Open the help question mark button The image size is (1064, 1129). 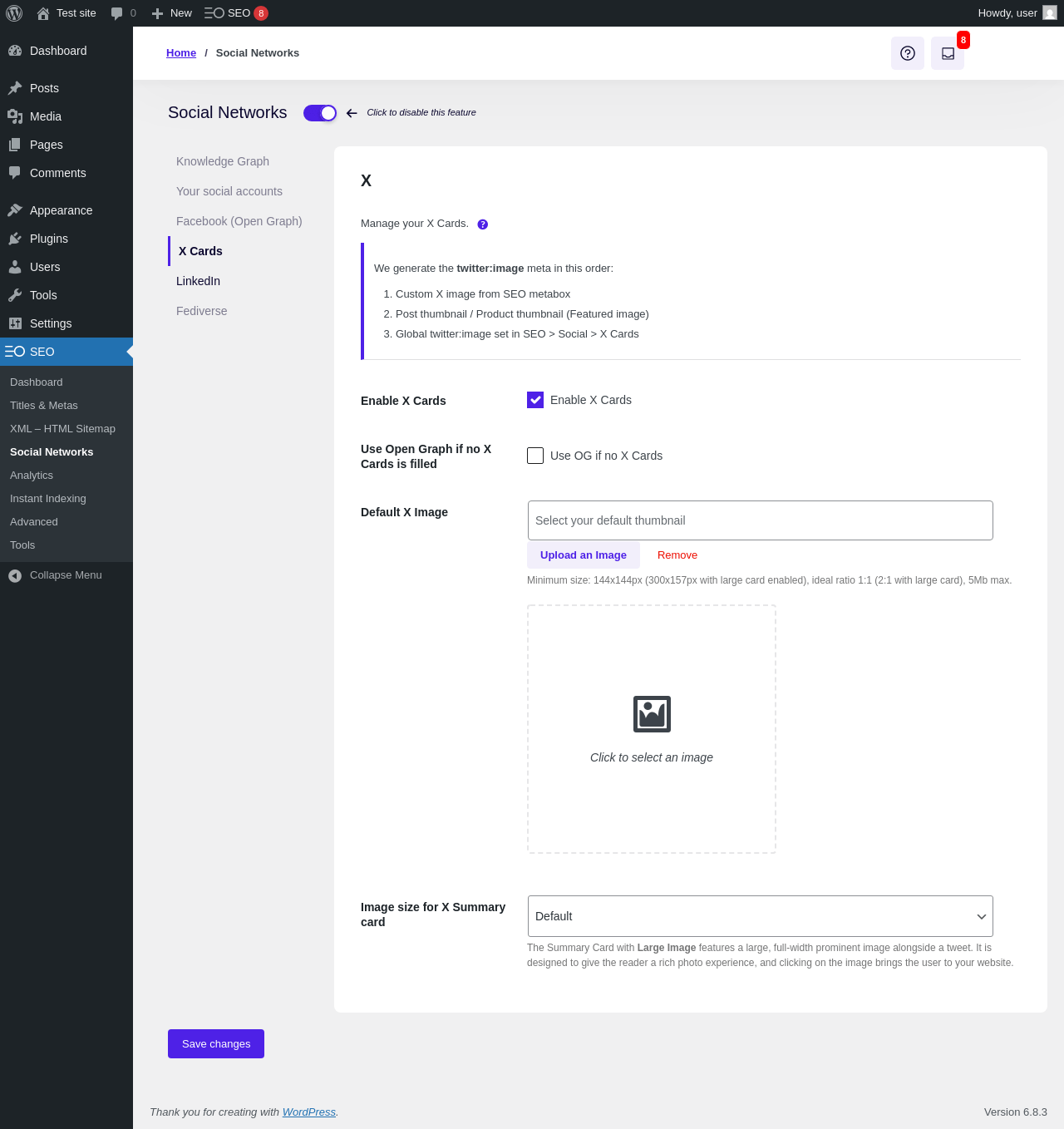tap(908, 53)
